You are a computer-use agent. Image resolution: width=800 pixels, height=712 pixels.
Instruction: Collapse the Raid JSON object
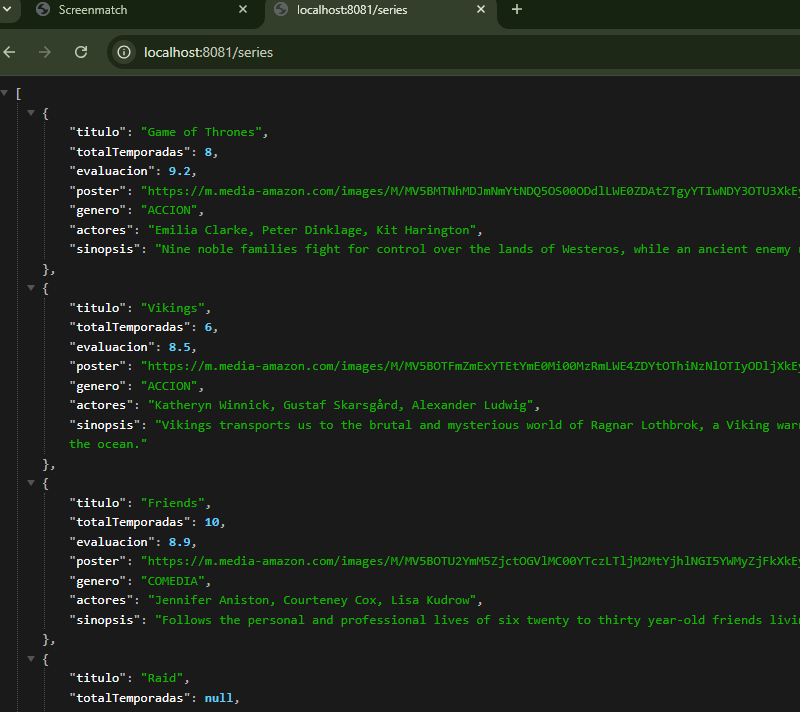point(31,659)
